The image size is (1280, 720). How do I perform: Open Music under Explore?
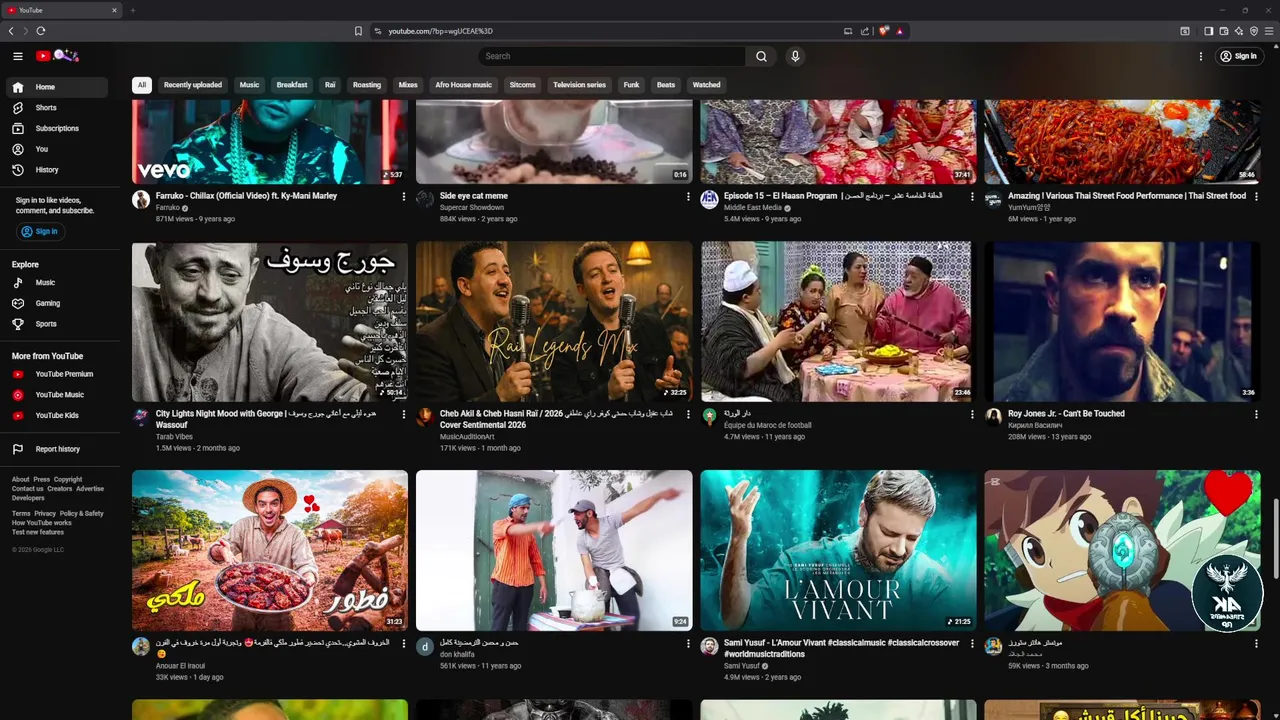pos(57,283)
